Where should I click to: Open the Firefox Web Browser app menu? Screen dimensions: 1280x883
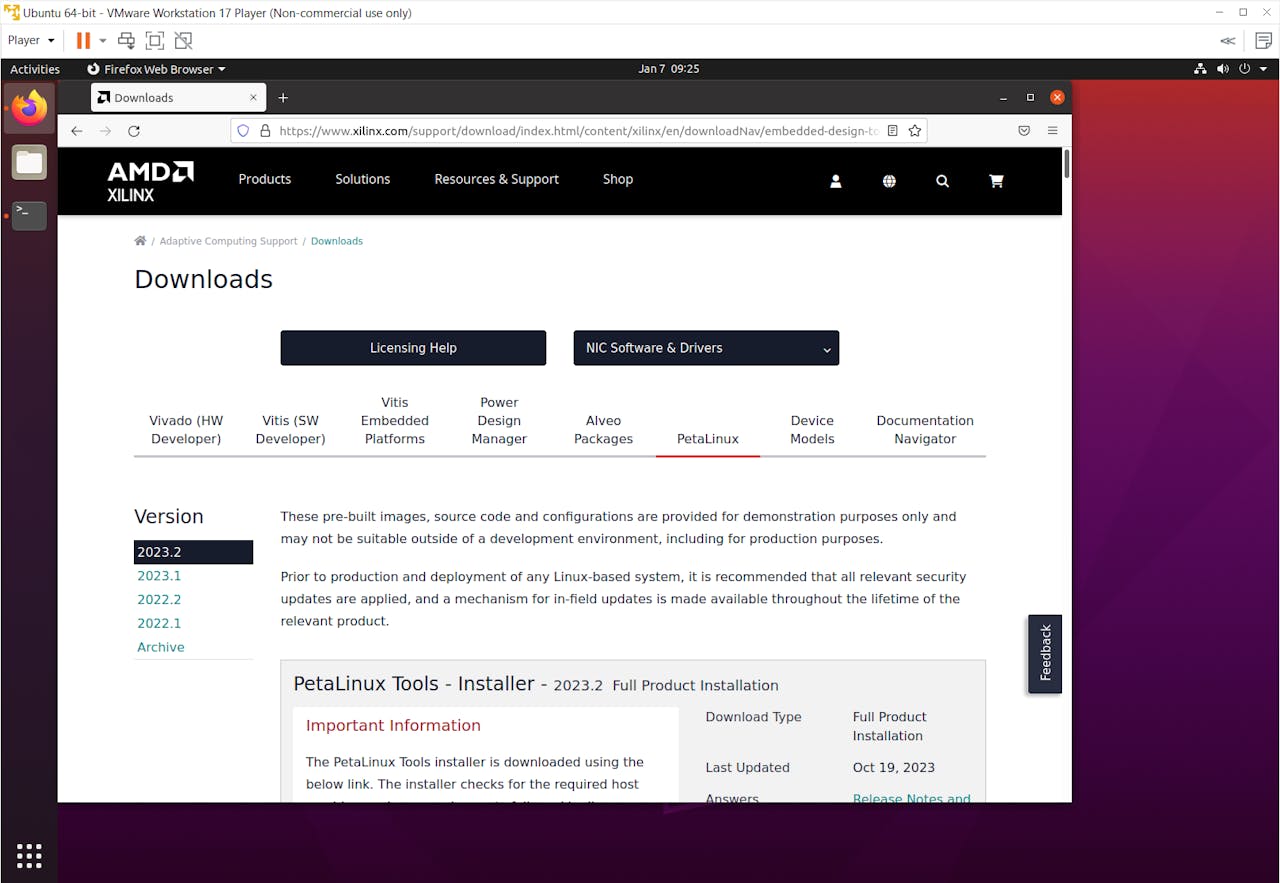coord(156,69)
